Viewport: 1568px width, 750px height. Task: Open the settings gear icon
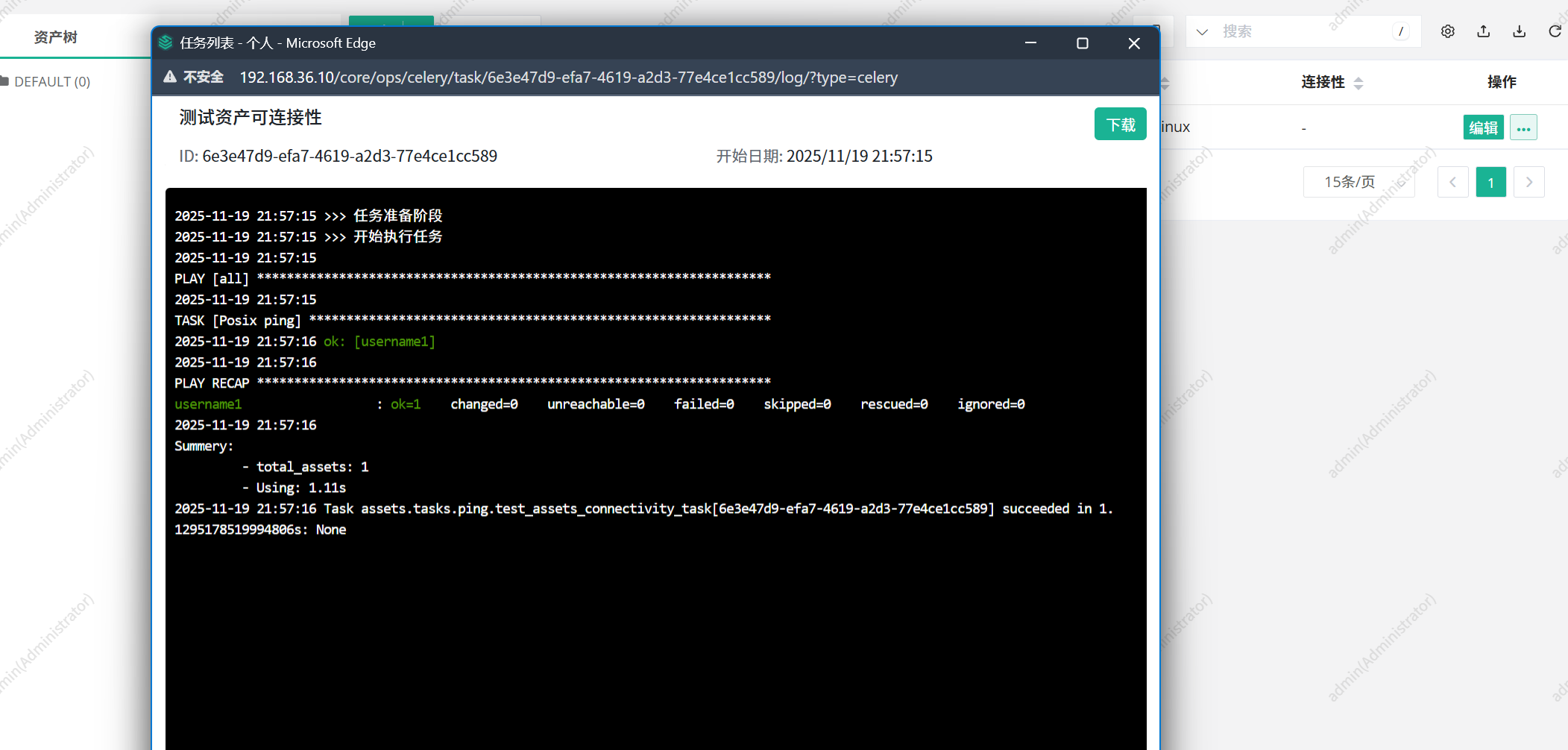(1448, 31)
